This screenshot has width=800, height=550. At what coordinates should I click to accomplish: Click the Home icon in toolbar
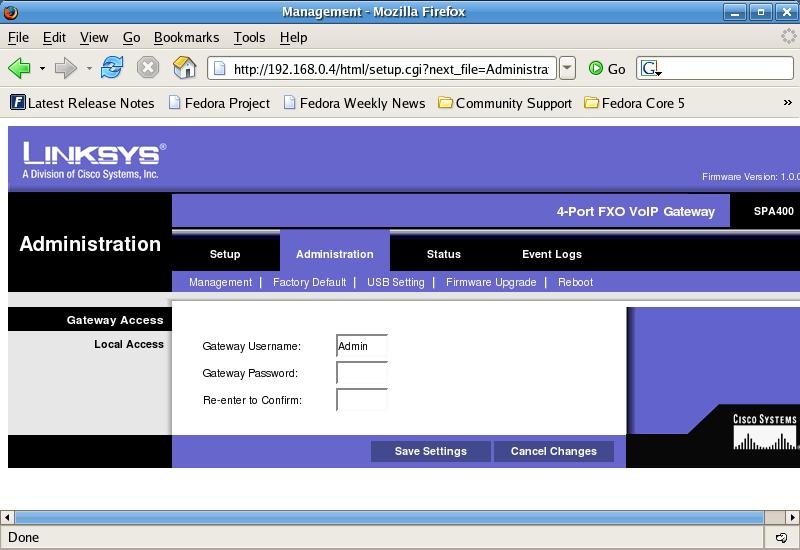click(184, 68)
